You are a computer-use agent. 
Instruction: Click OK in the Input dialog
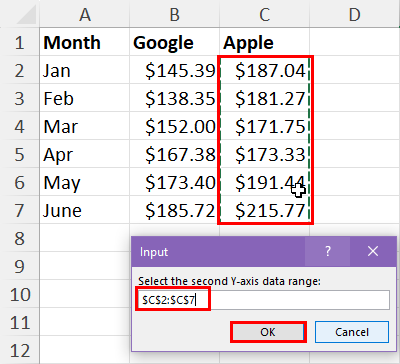tap(268, 332)
